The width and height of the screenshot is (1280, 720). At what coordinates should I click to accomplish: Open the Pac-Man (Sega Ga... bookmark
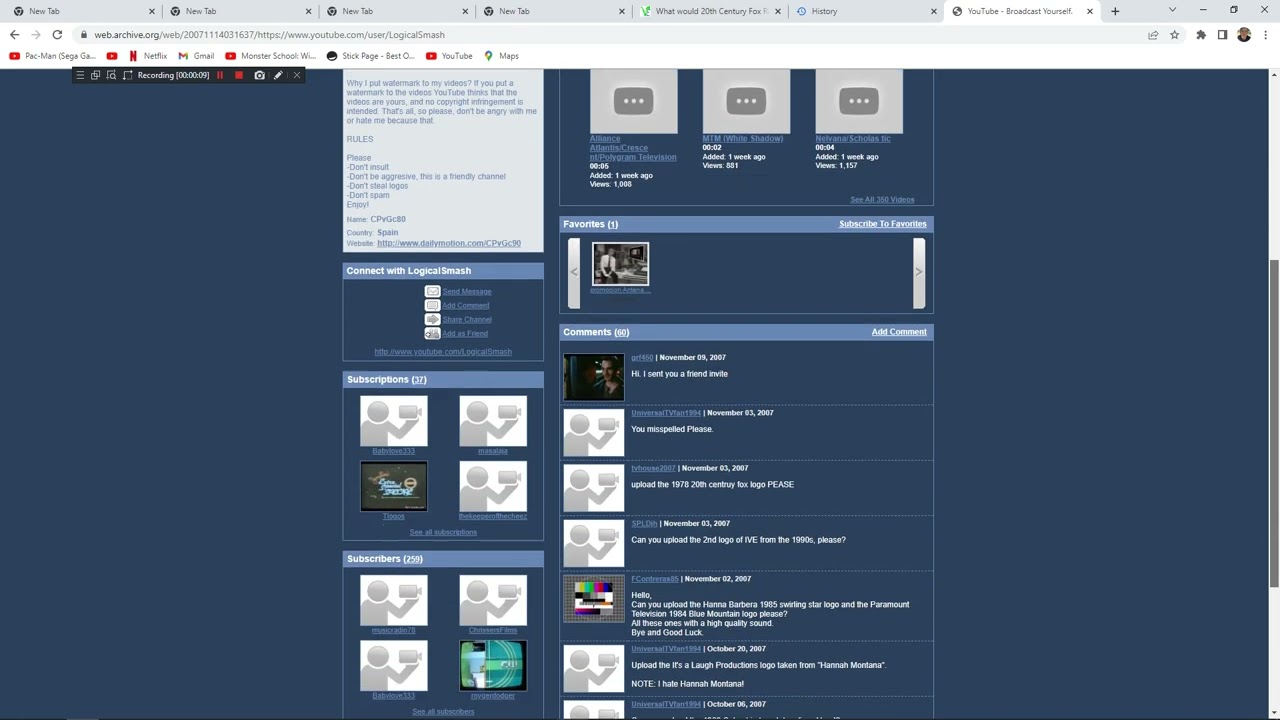coord(52,56)
